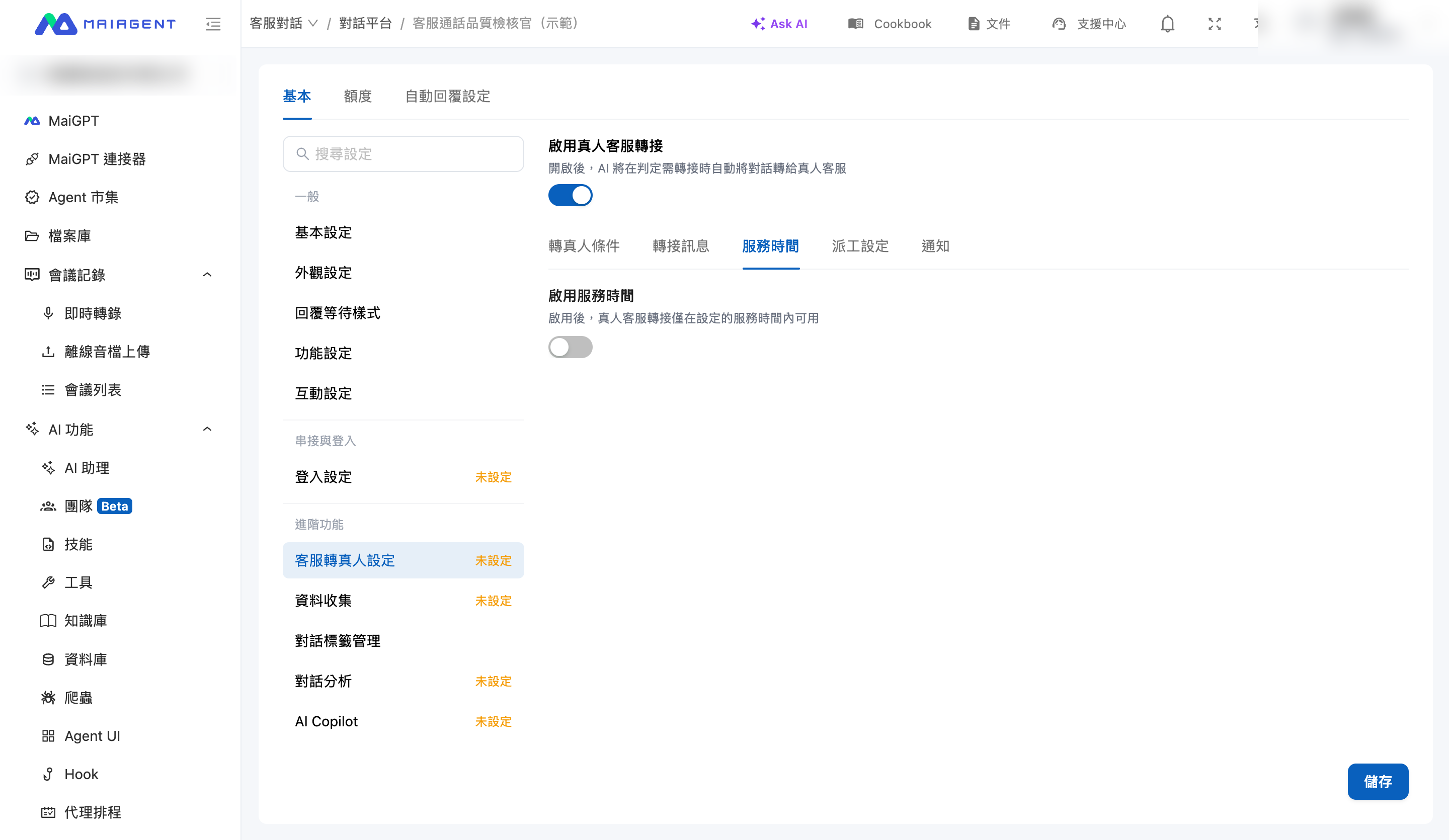Enable 啟用服務時間 toggle

570,347
